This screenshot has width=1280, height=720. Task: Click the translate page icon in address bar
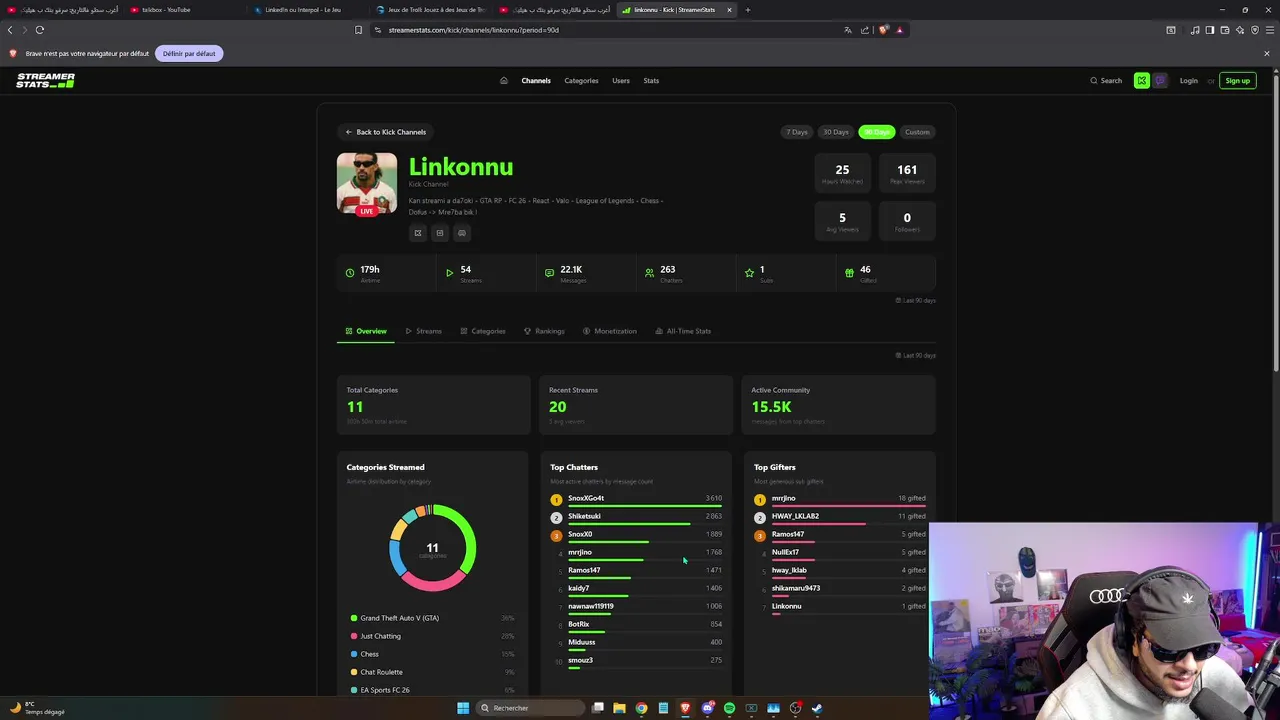tap(848, 30)
